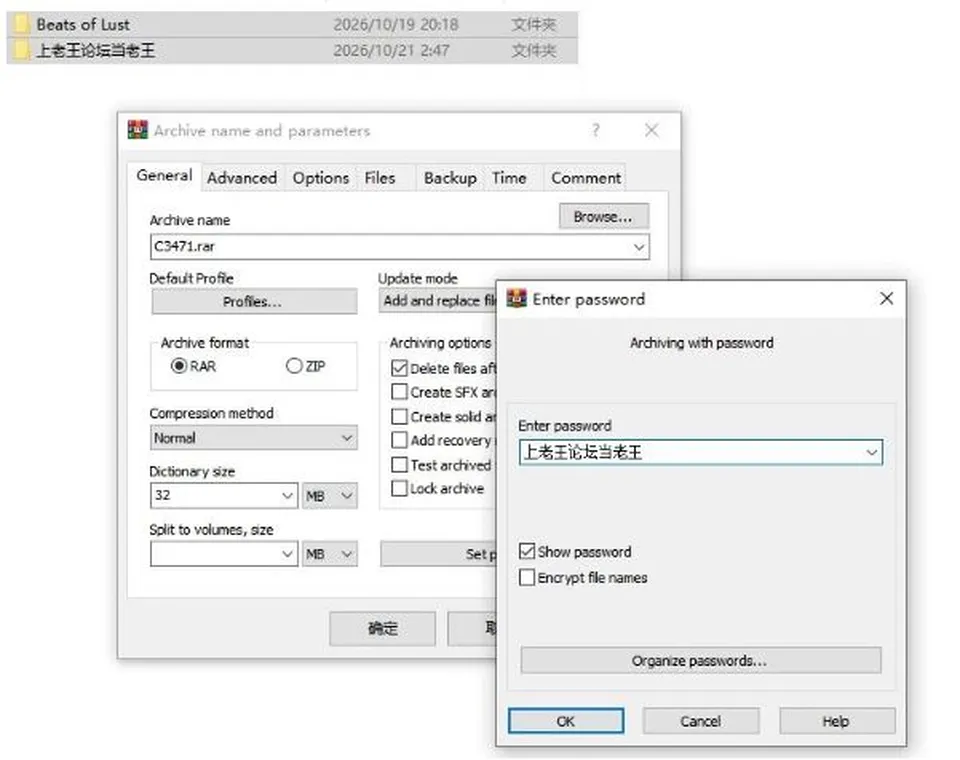
Task: Expand the Enter password history dropdown arrow
Action: point(871,453)
